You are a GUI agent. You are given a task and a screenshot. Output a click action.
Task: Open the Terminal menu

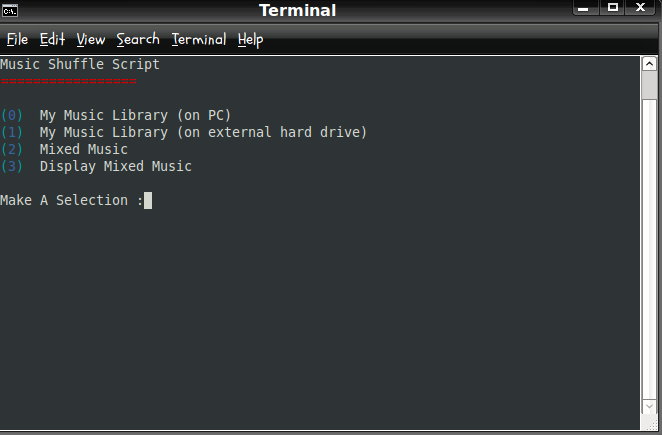coord(199,40)
